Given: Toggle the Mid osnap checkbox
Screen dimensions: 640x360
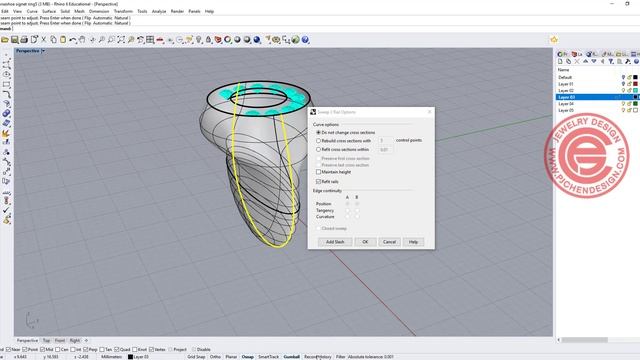Looking at the screenshot, I should tap(42, 349).
